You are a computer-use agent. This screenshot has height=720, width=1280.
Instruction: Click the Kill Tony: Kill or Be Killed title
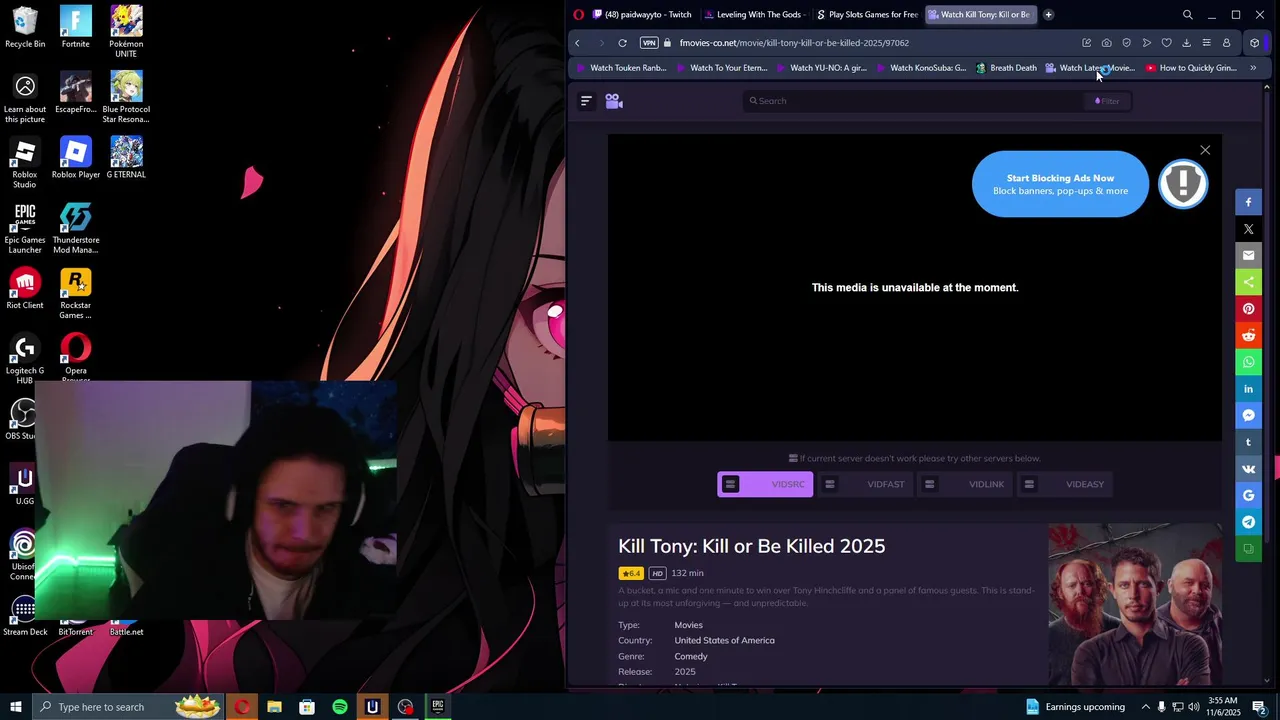point(751,546)
